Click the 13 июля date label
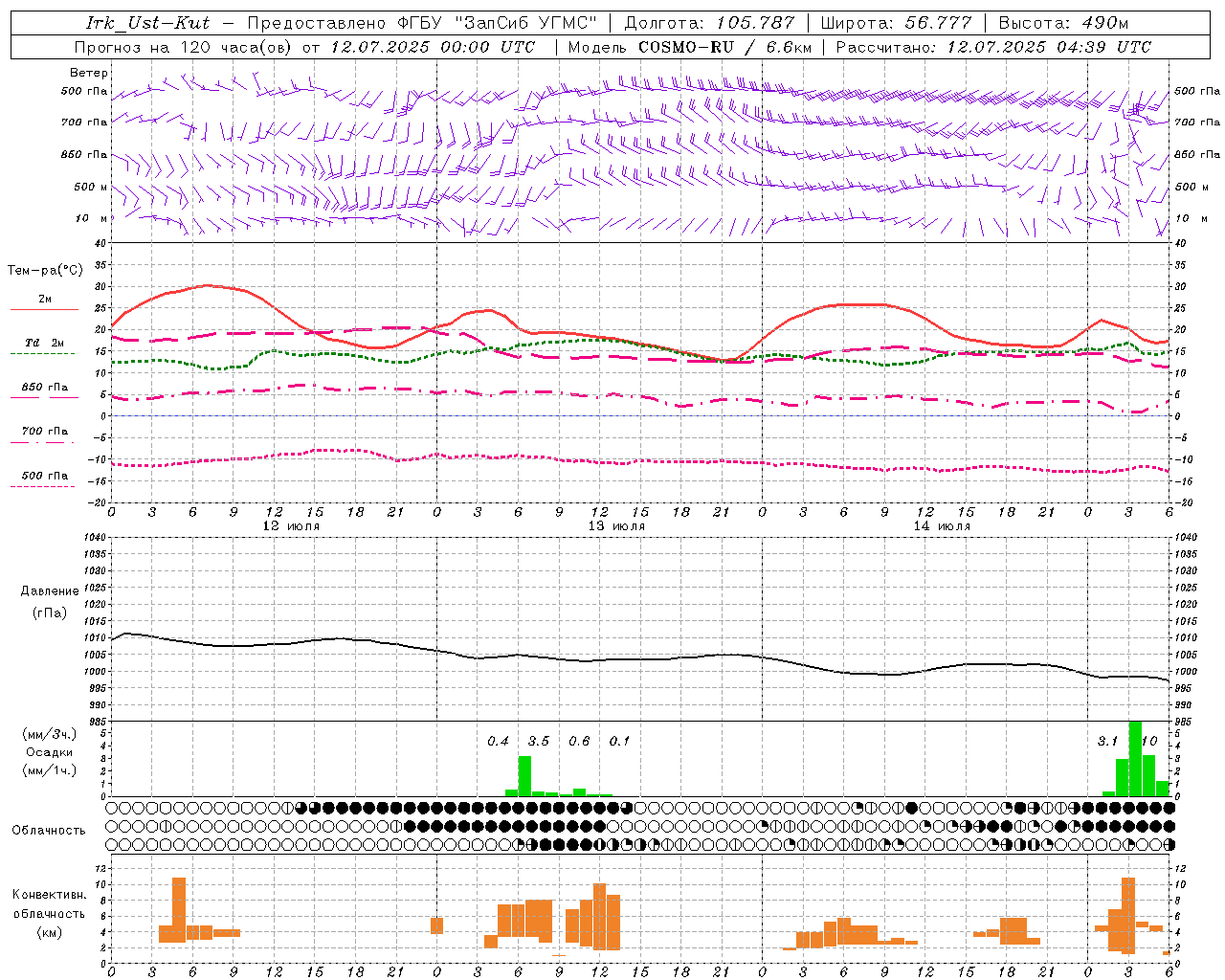This screenshot has height=980, width=1225. [616, 526]
